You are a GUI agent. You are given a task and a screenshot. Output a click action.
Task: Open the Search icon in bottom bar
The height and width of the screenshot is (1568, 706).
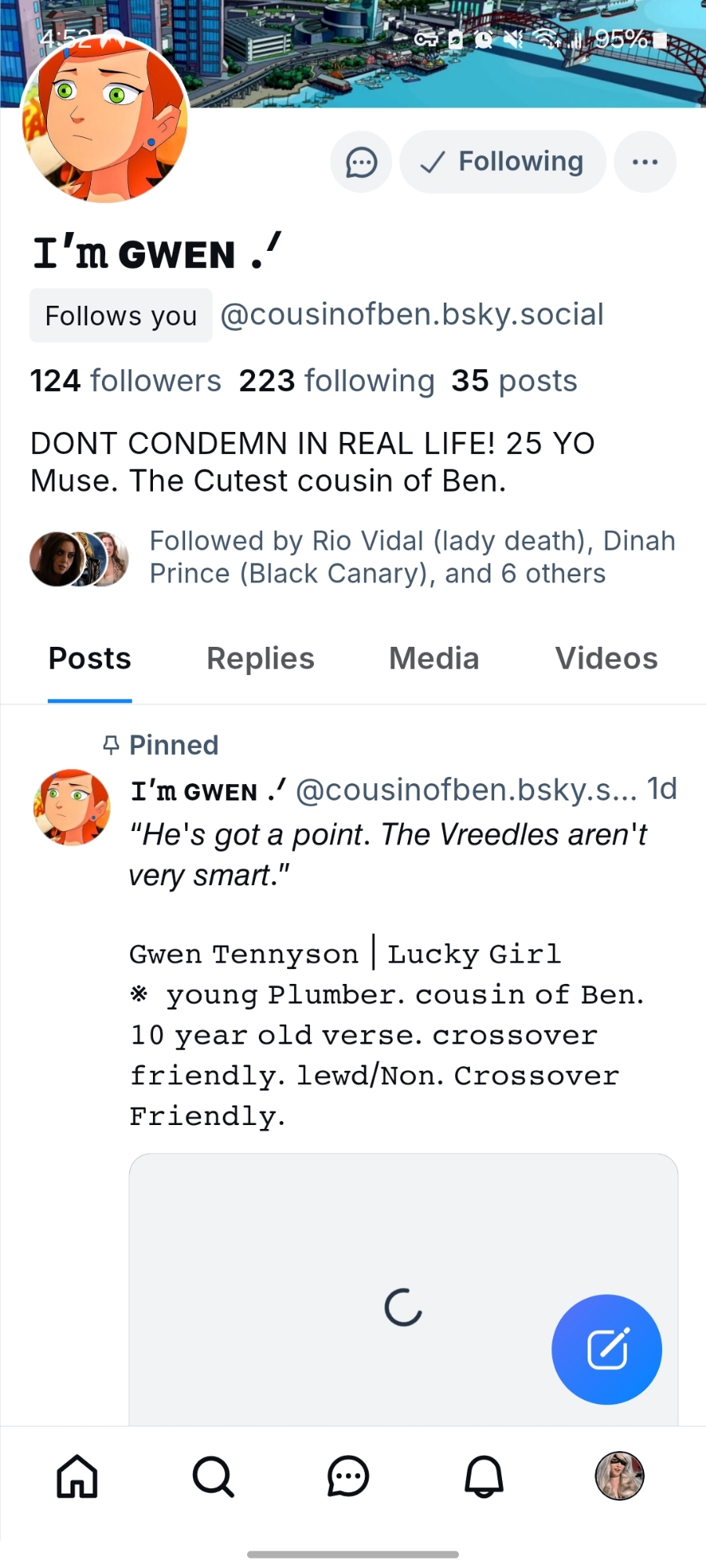[213, 1477]
